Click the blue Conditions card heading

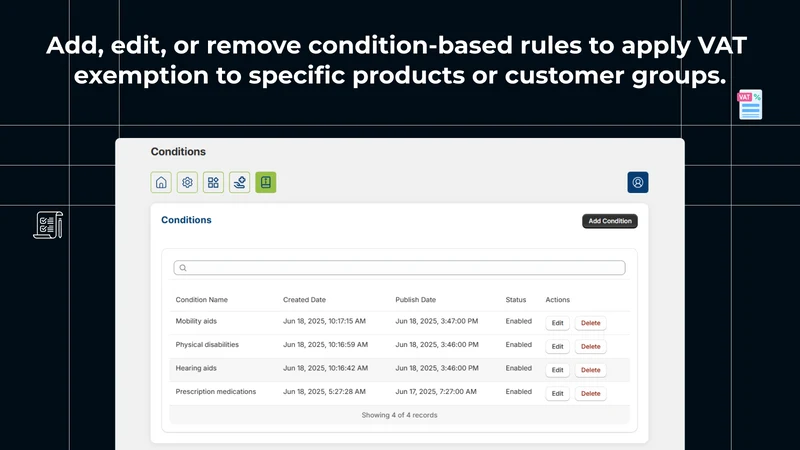pos(186,220)
